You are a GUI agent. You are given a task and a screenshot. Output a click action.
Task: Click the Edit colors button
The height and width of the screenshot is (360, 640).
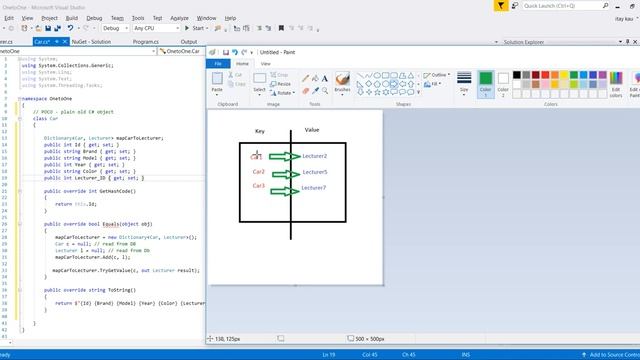coord(616,84)
